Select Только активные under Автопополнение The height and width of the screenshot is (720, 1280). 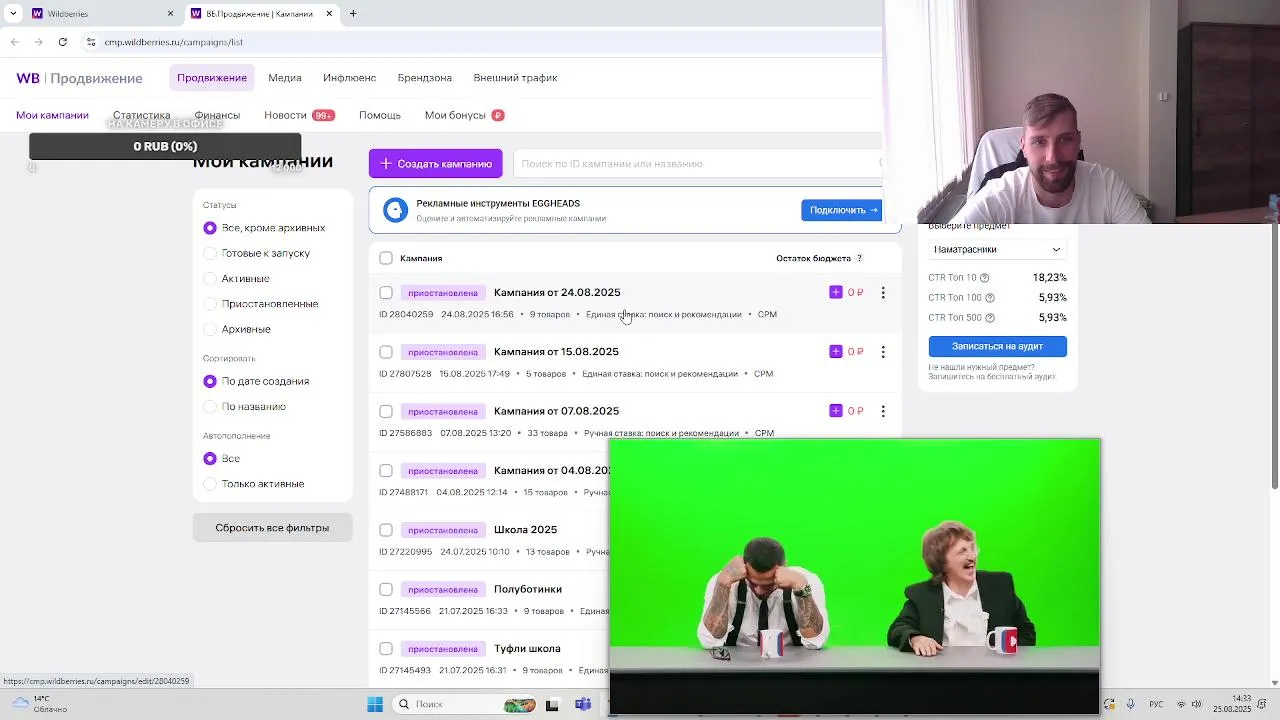(x=210, y=484)
